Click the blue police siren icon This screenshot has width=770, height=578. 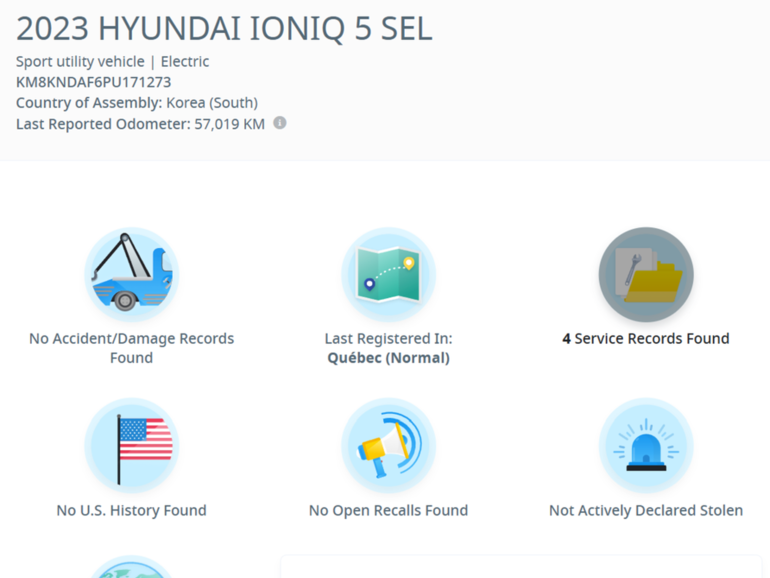(645, 445)
